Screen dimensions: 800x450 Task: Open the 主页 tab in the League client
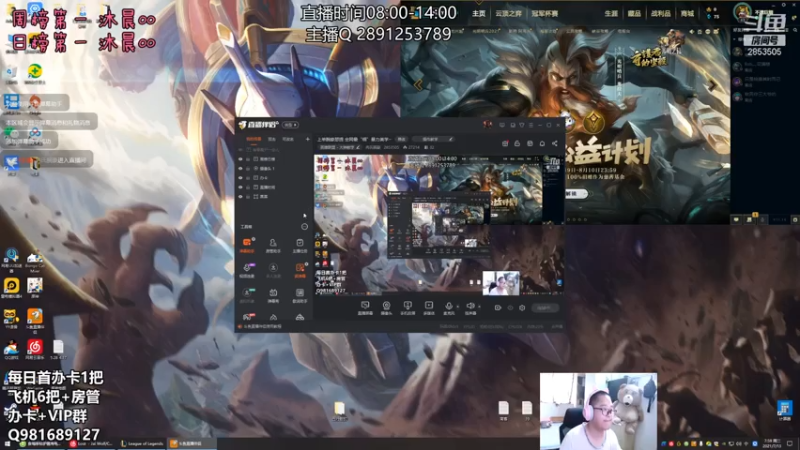pyautogui.click(x=479, y=14)
